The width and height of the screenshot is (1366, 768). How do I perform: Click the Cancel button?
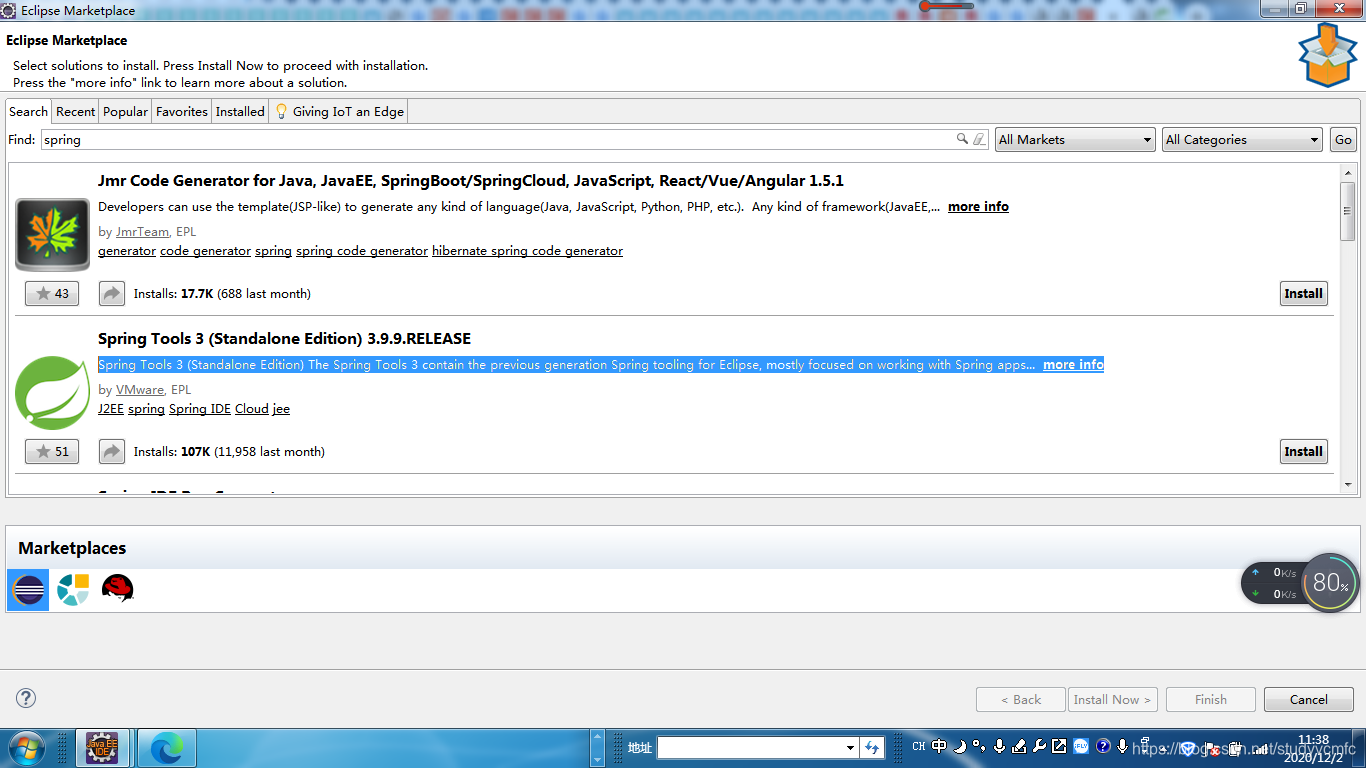(x=1308, y=699)
